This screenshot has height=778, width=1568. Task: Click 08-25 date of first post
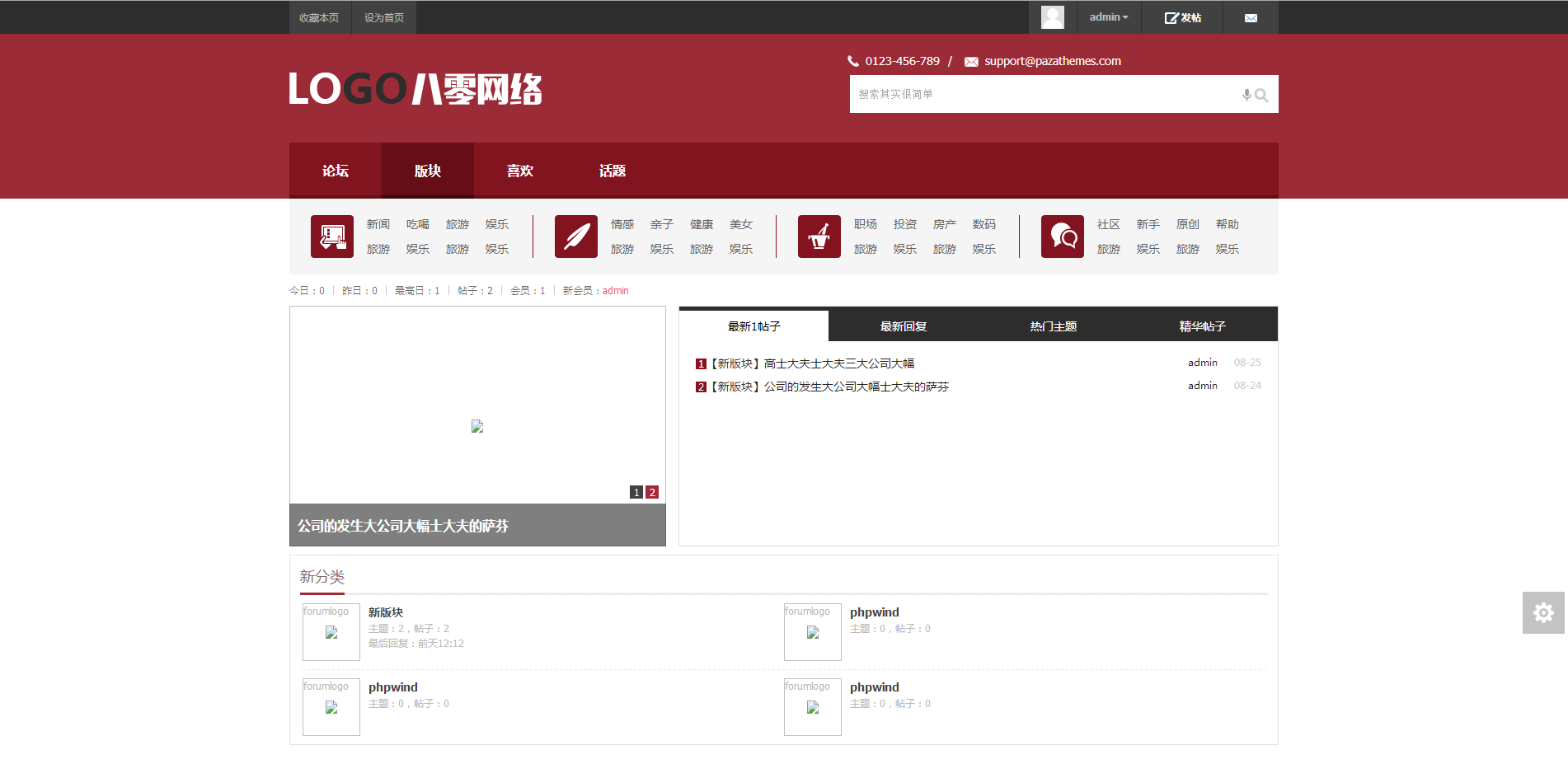click(x=1247, y=363)
